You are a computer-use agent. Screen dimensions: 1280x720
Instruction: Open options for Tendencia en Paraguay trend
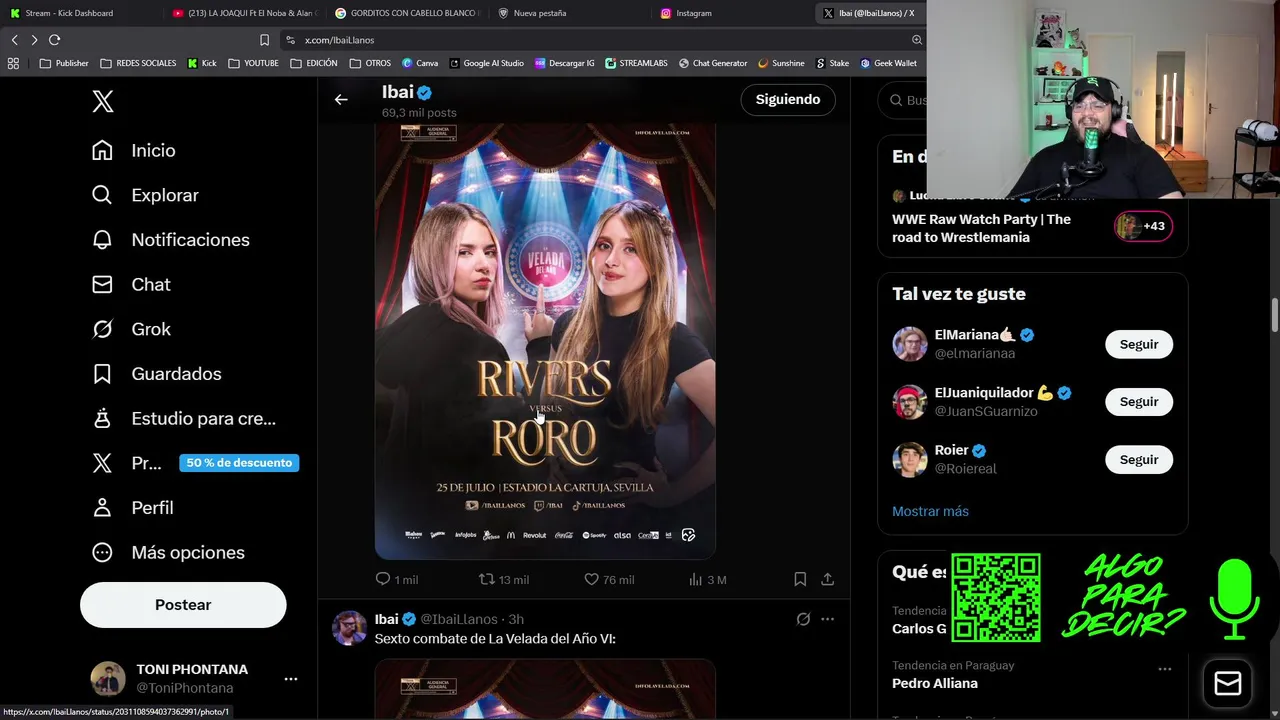(1164, 669)
